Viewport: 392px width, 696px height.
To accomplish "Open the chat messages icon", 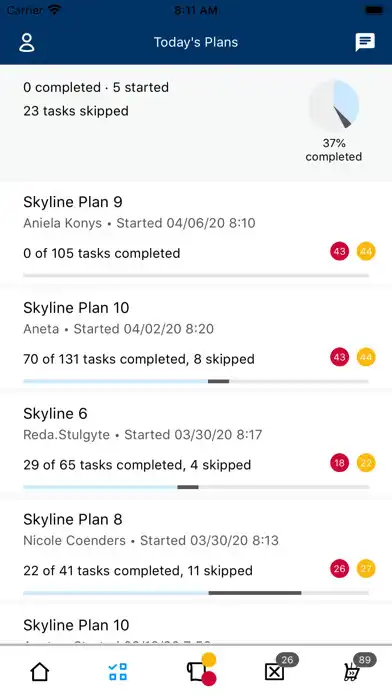I will pyautogui.click(x=365, y=43).
